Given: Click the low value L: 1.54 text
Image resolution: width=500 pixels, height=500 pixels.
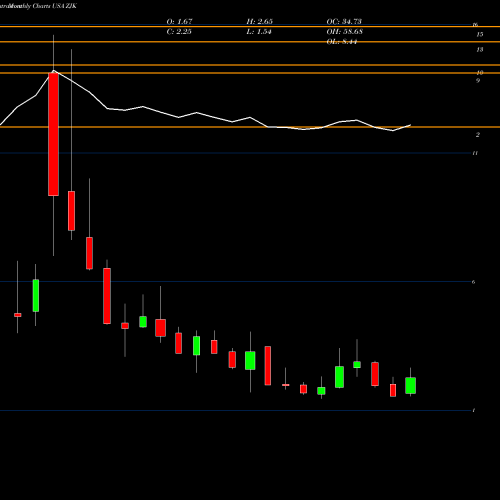Looking at the screenshot, I should coord(259,32).
